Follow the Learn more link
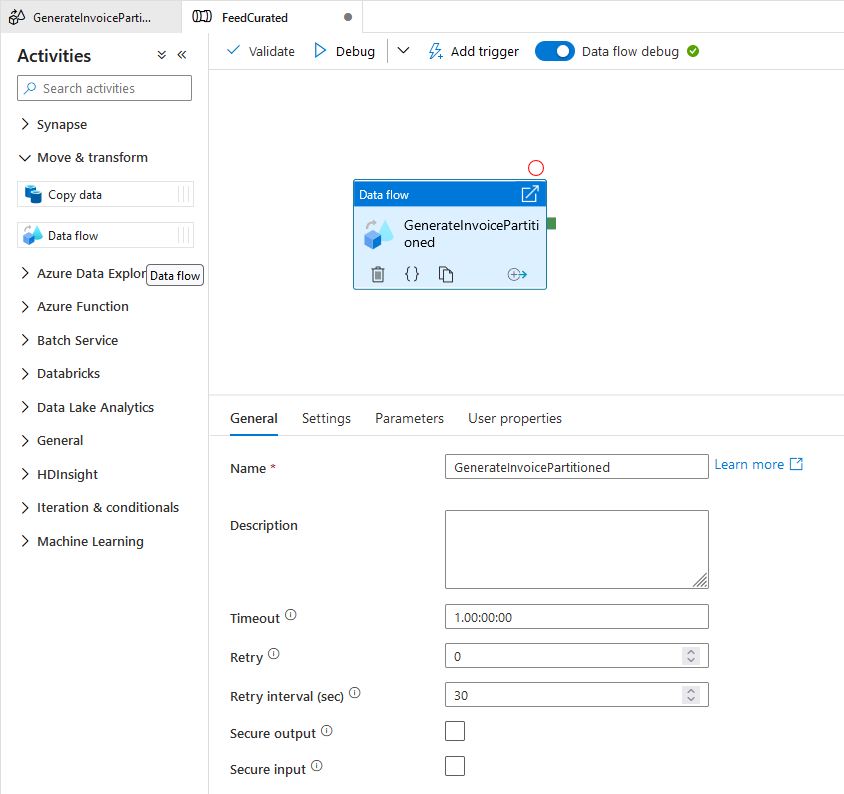The width and height of the screenshot is (844, 794). (x=758, y=465)
